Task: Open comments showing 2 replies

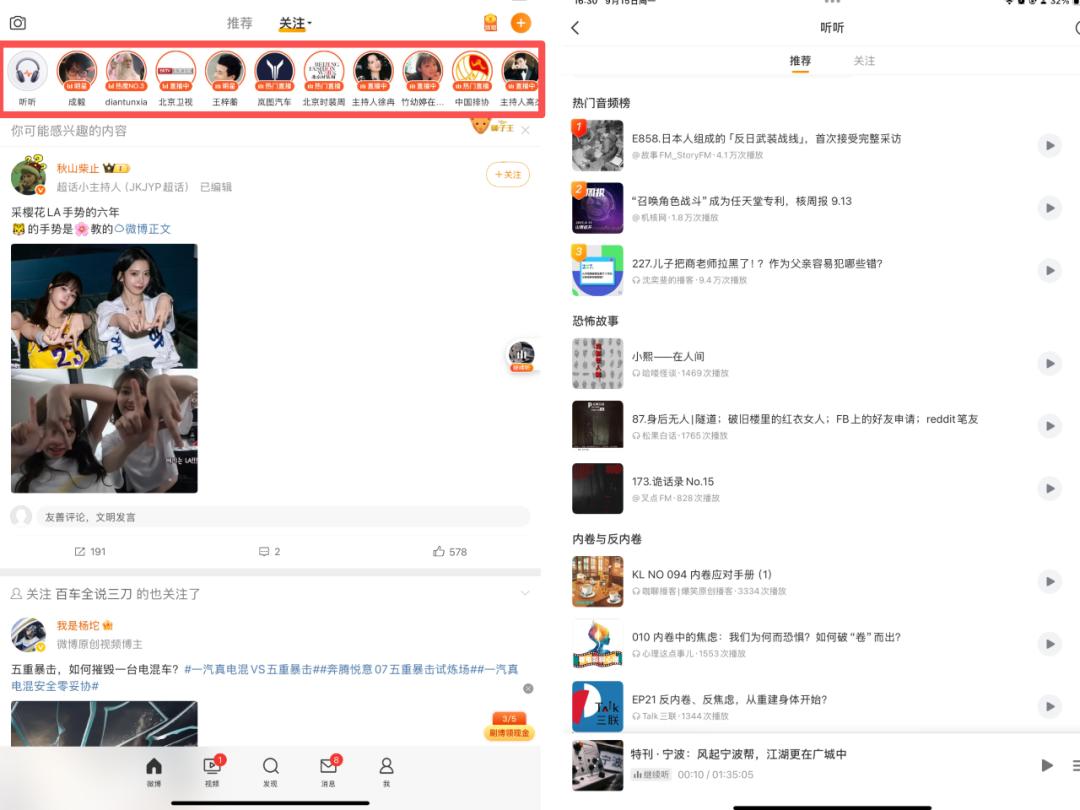Action: [269, 552]
